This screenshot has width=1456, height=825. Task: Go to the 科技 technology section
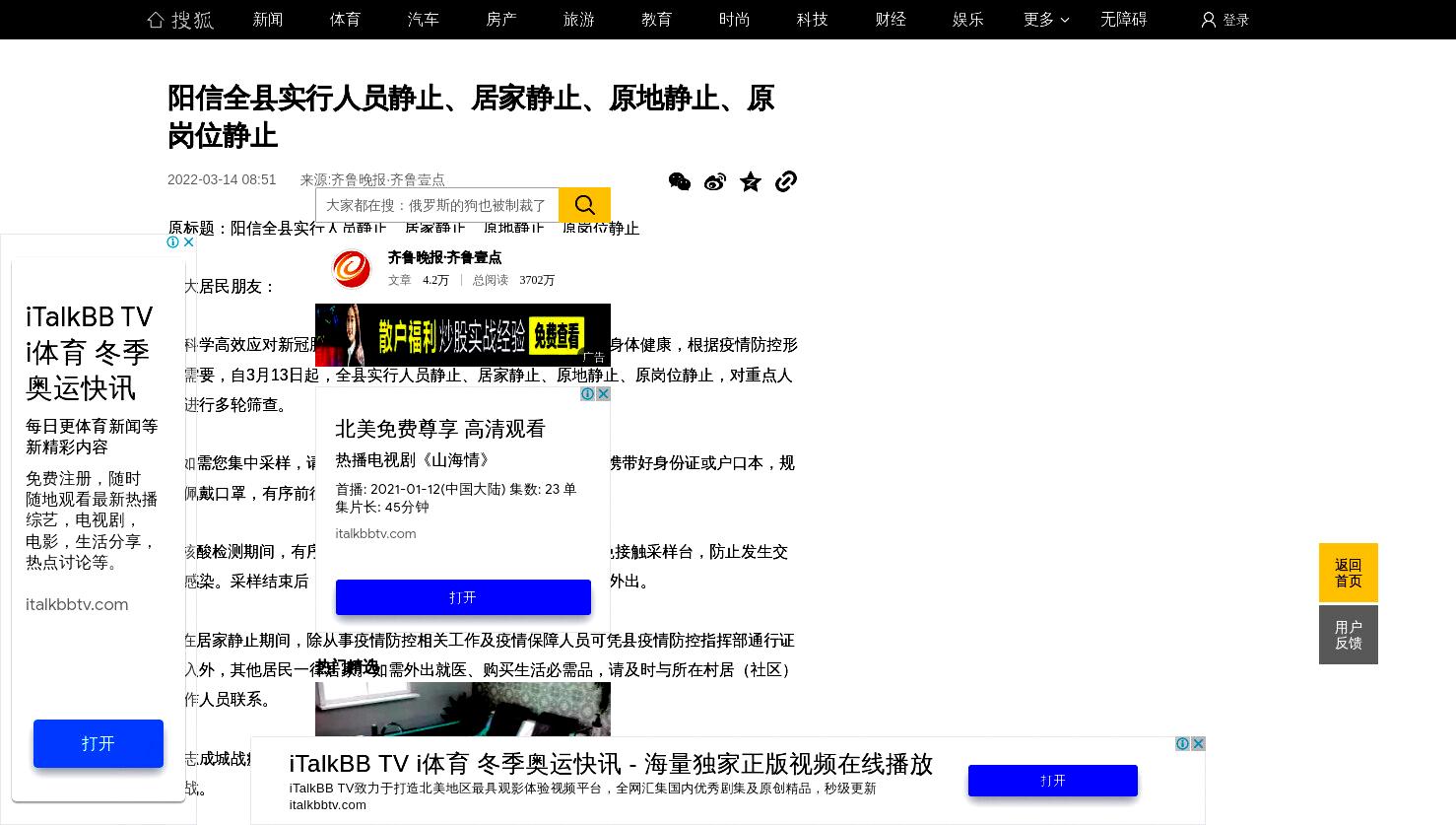[x=813, y=20]
